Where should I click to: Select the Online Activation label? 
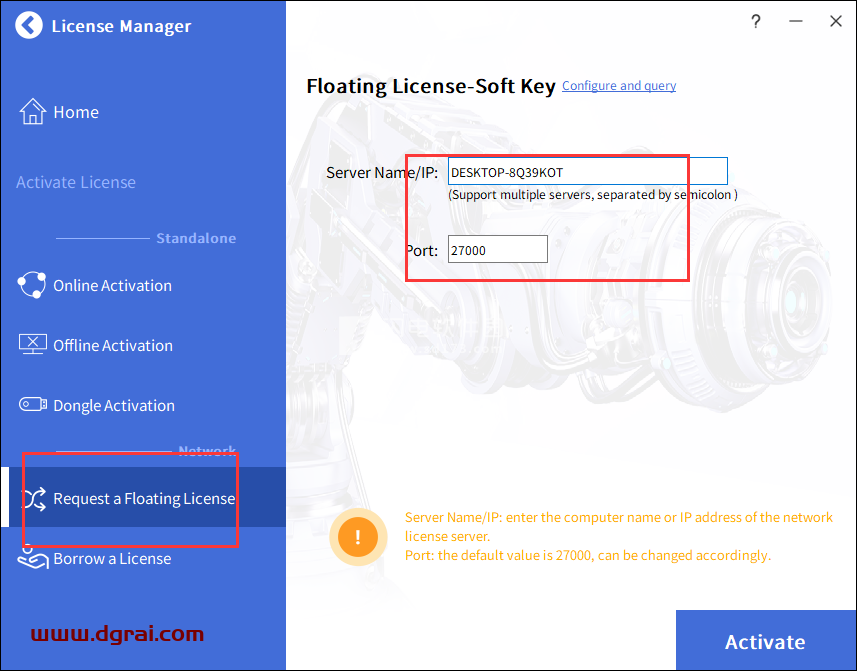tap(112, 285)
